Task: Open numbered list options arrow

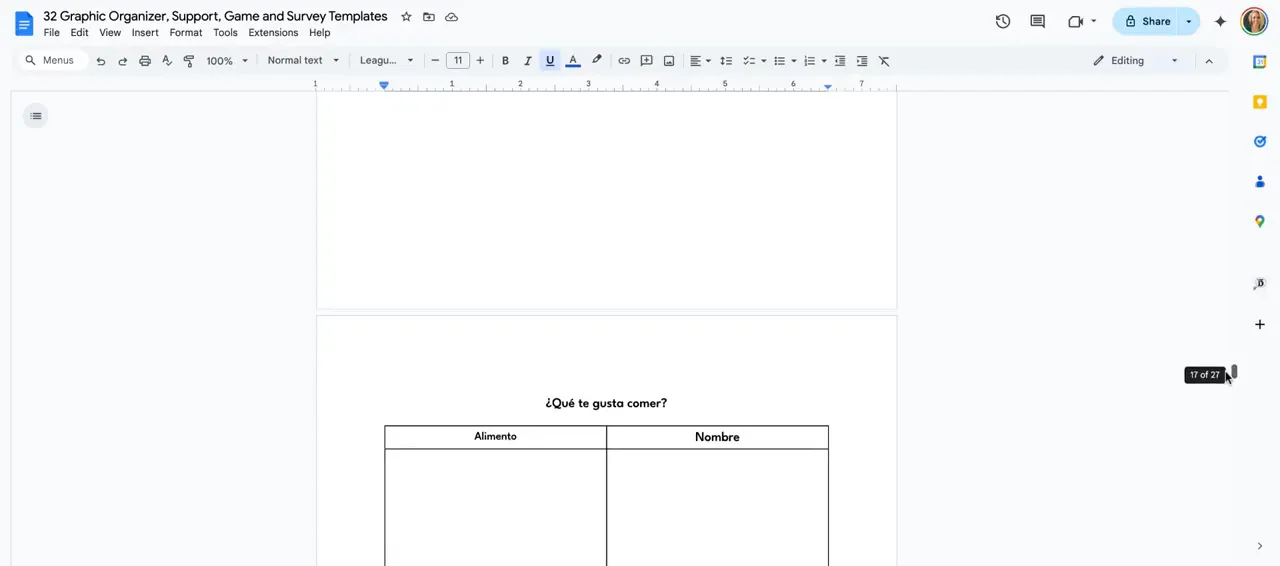Action: click(x=824, y=61)
